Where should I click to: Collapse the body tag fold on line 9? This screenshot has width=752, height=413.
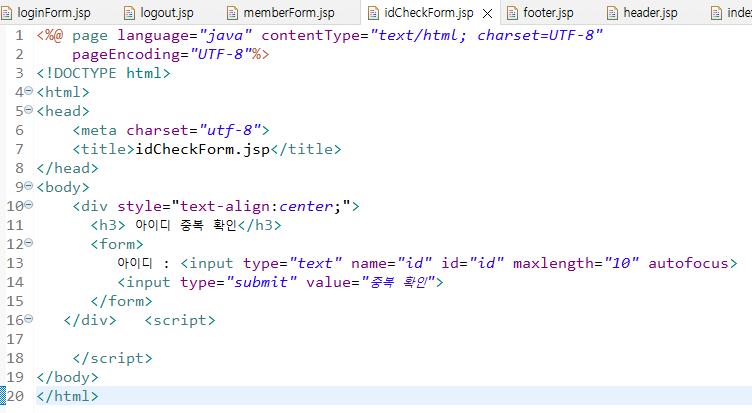click(x=29, y=186)
